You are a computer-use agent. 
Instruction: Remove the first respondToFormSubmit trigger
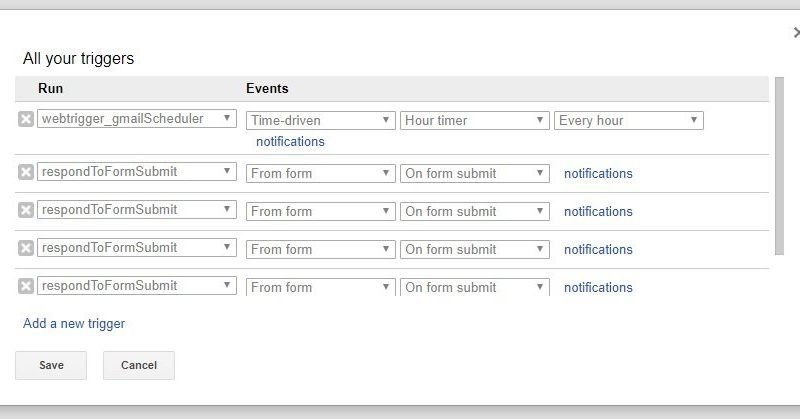tap(26, 172)
